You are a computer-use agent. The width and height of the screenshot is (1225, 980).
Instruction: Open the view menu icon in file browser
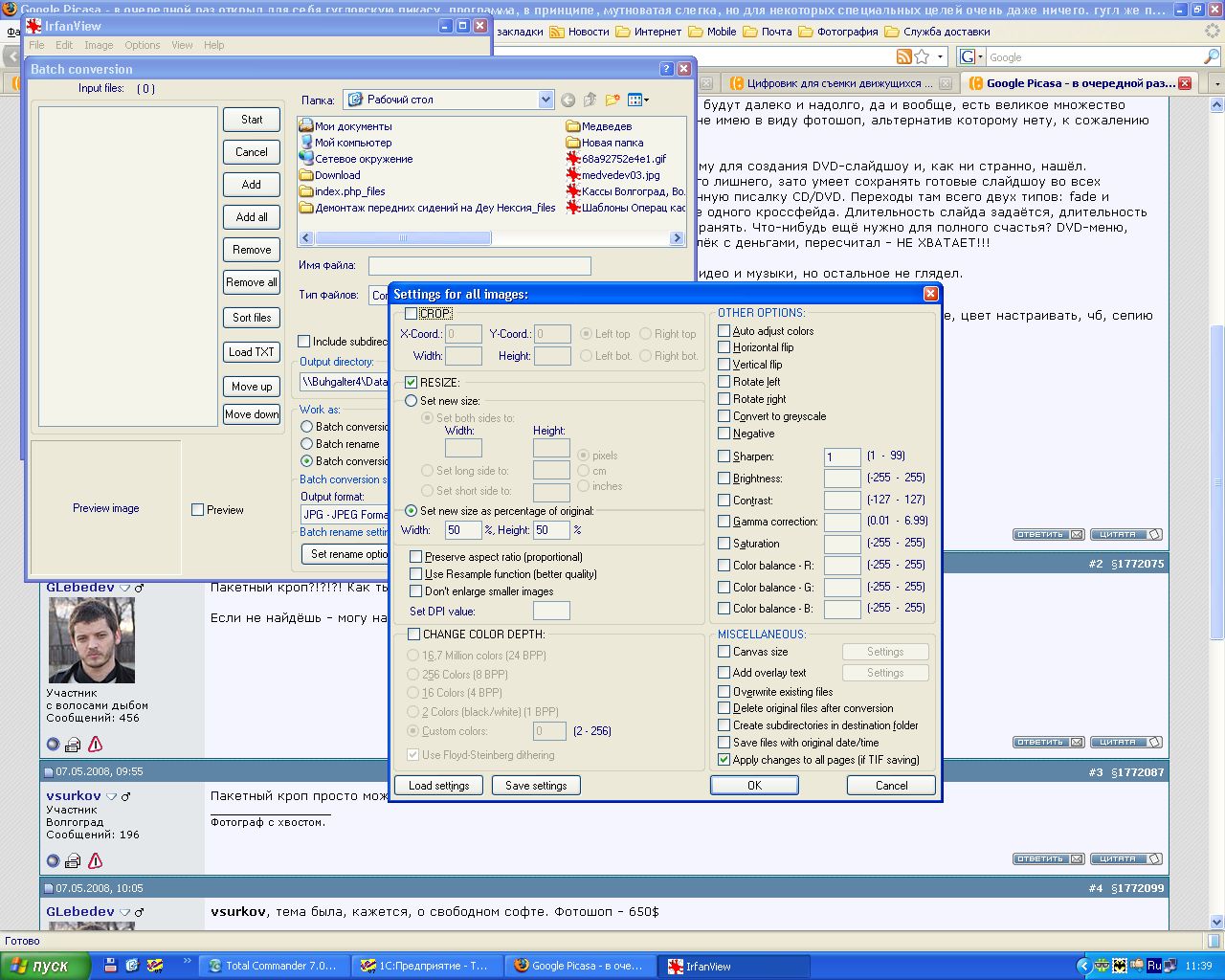pyautogui.click(x=638, y=100)
